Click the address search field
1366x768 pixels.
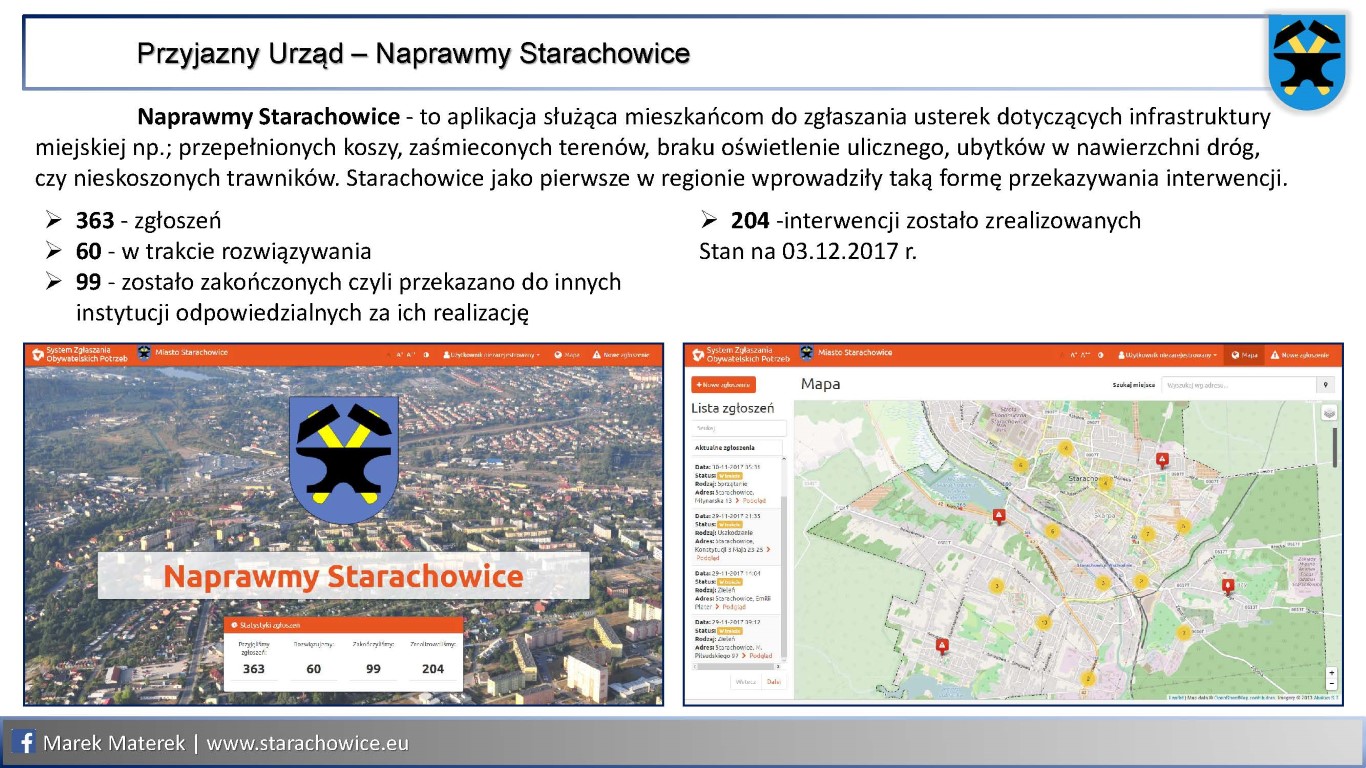click(x=1238, y=384)
